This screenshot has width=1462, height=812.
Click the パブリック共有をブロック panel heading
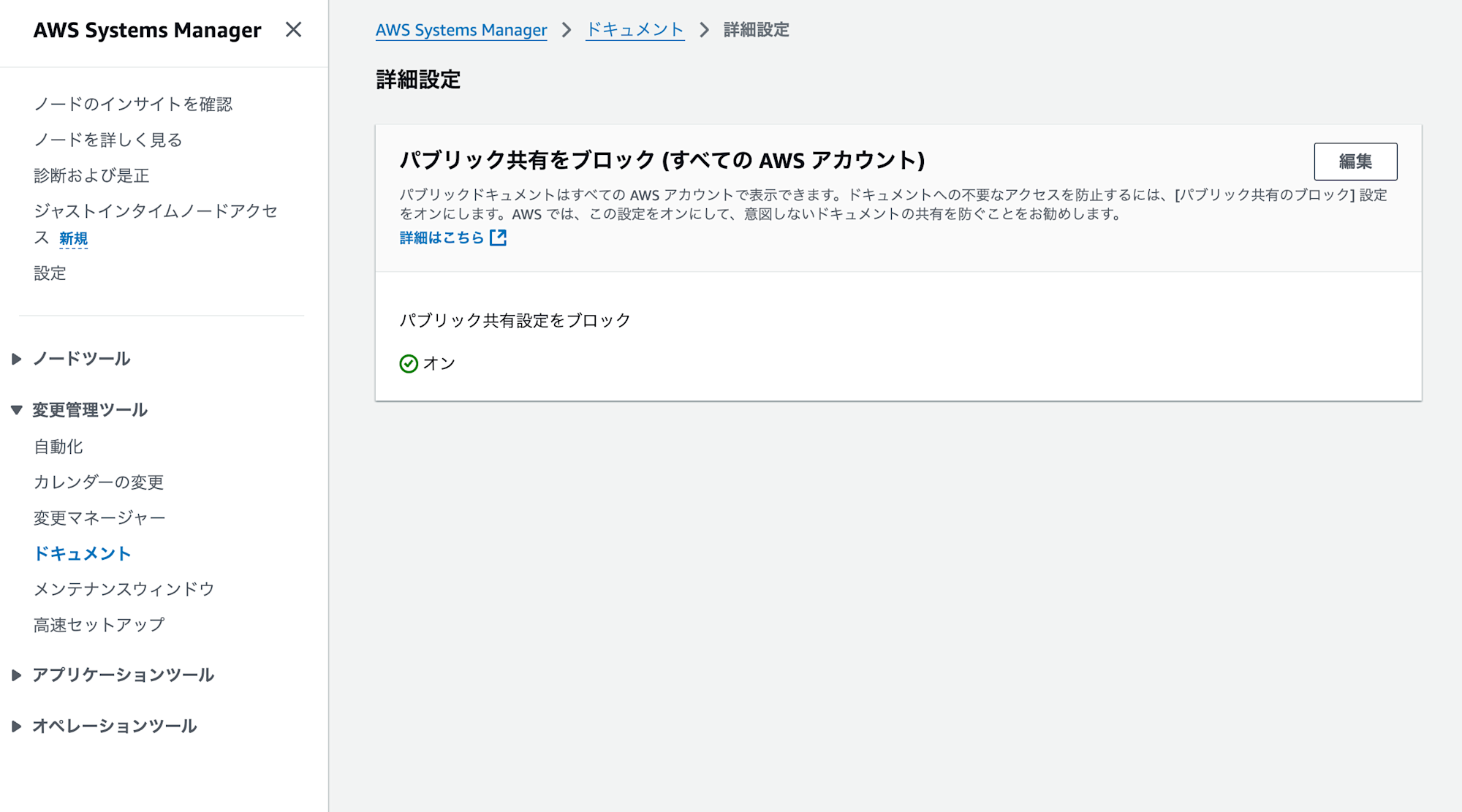tap(662, 160)
